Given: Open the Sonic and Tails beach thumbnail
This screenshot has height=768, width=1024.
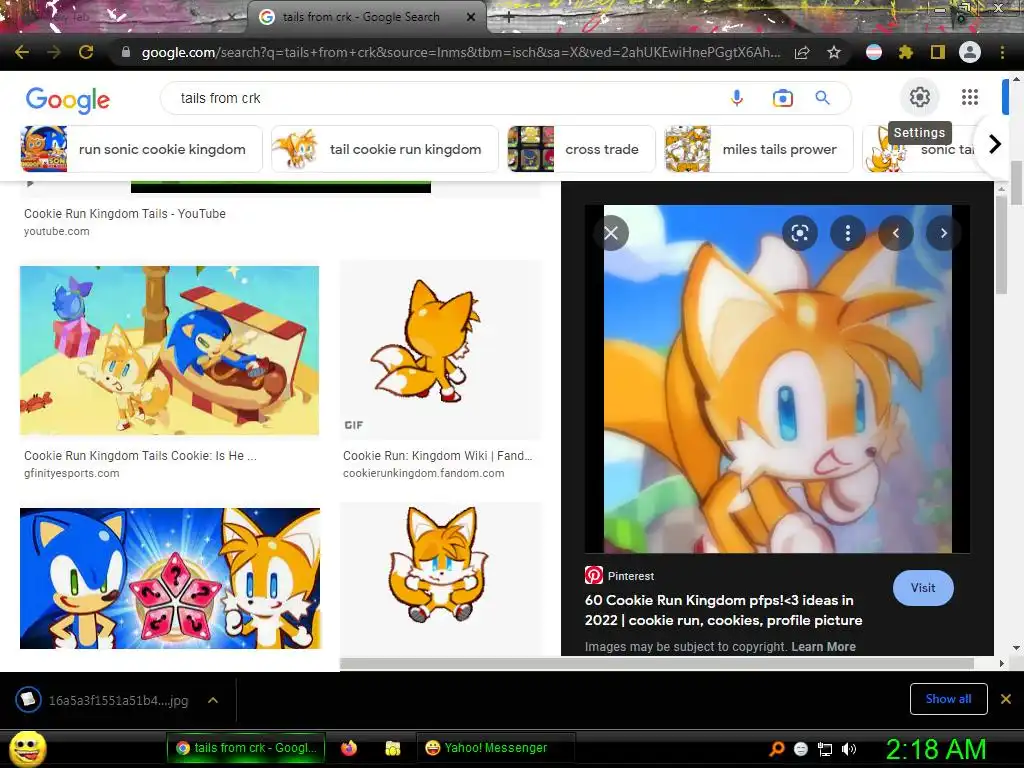Looking at the screenshot, I should (170, 350).
